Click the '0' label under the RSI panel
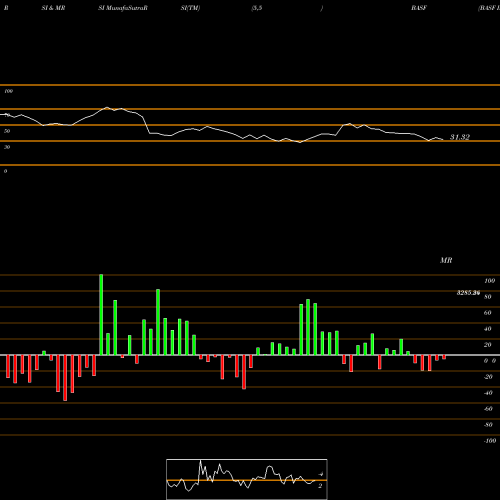 pos(5,171)
